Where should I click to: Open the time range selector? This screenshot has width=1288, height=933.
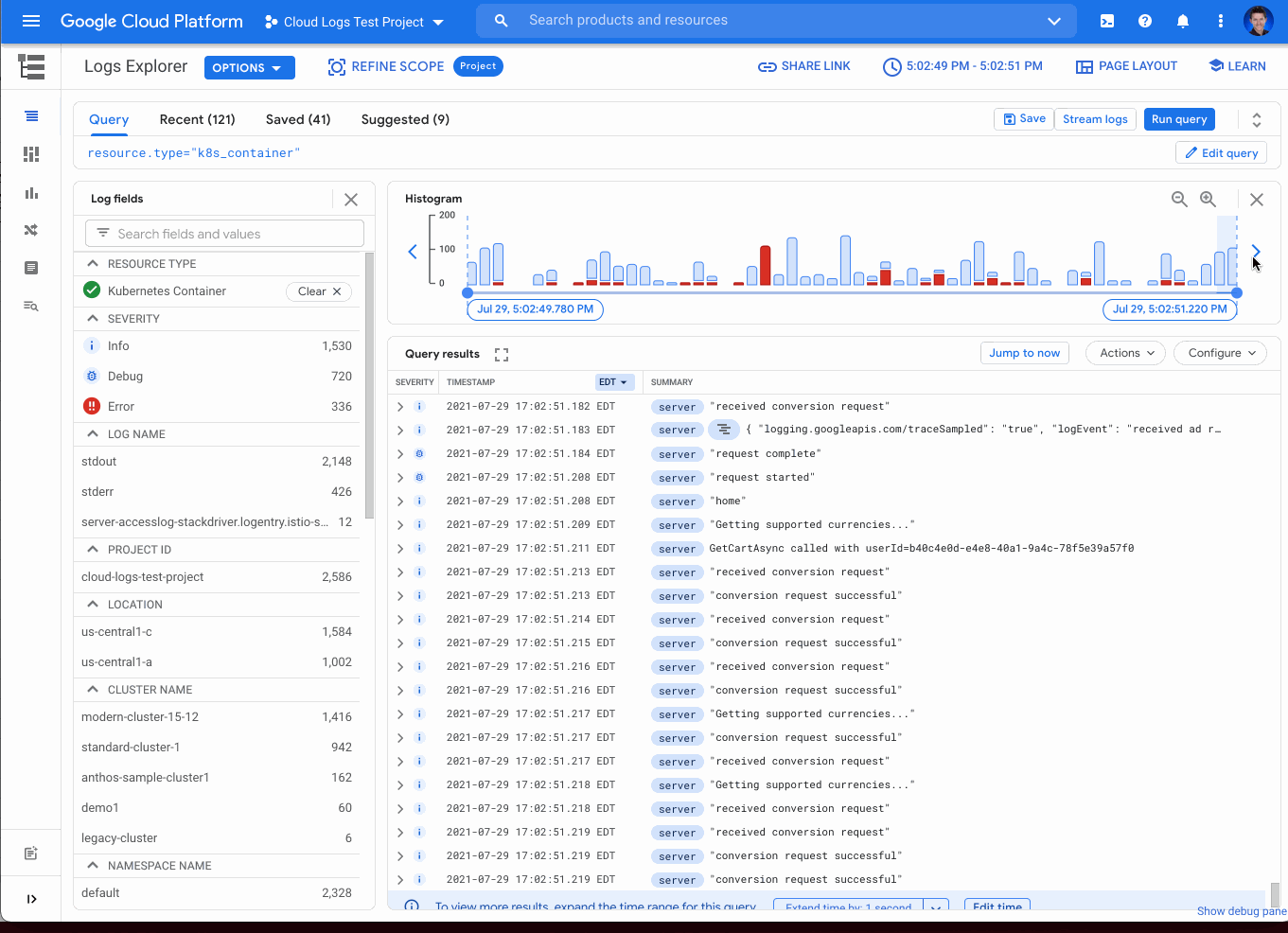962,66
